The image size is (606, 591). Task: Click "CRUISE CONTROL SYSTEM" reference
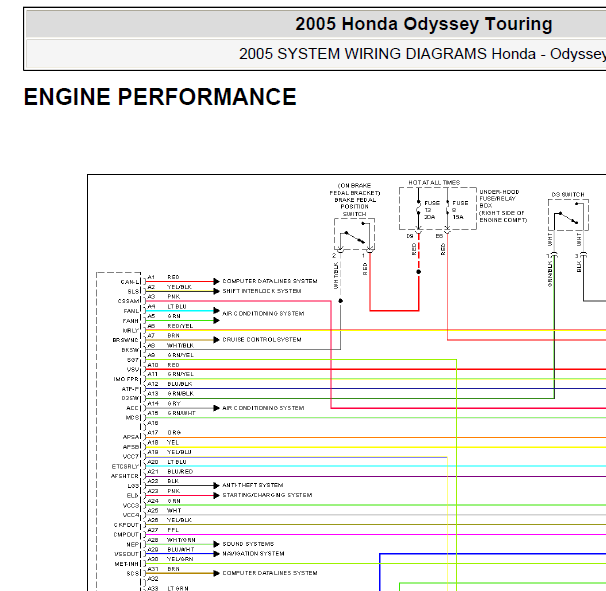(262, 340)
